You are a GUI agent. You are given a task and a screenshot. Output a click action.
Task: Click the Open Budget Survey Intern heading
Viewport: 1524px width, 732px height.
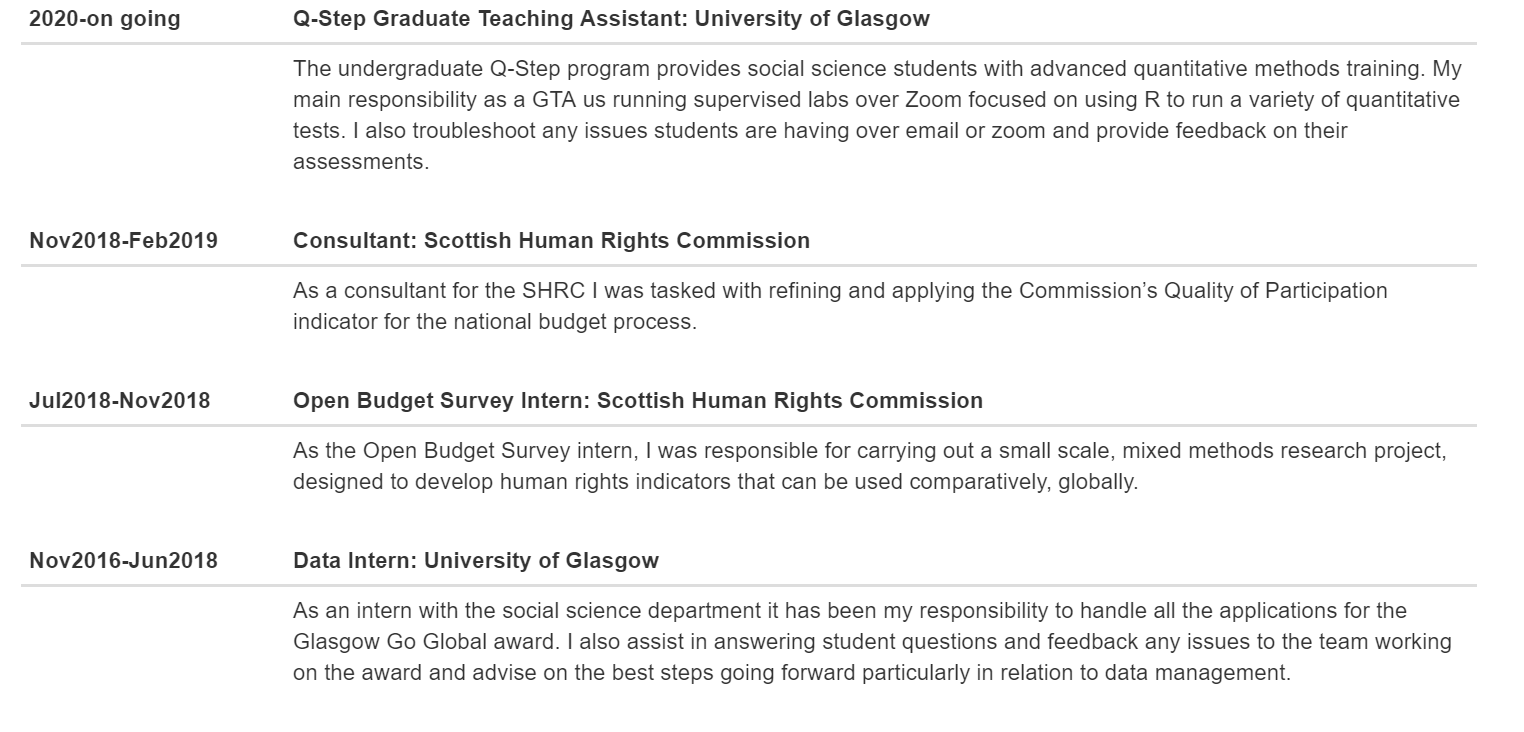pos(638,401)
